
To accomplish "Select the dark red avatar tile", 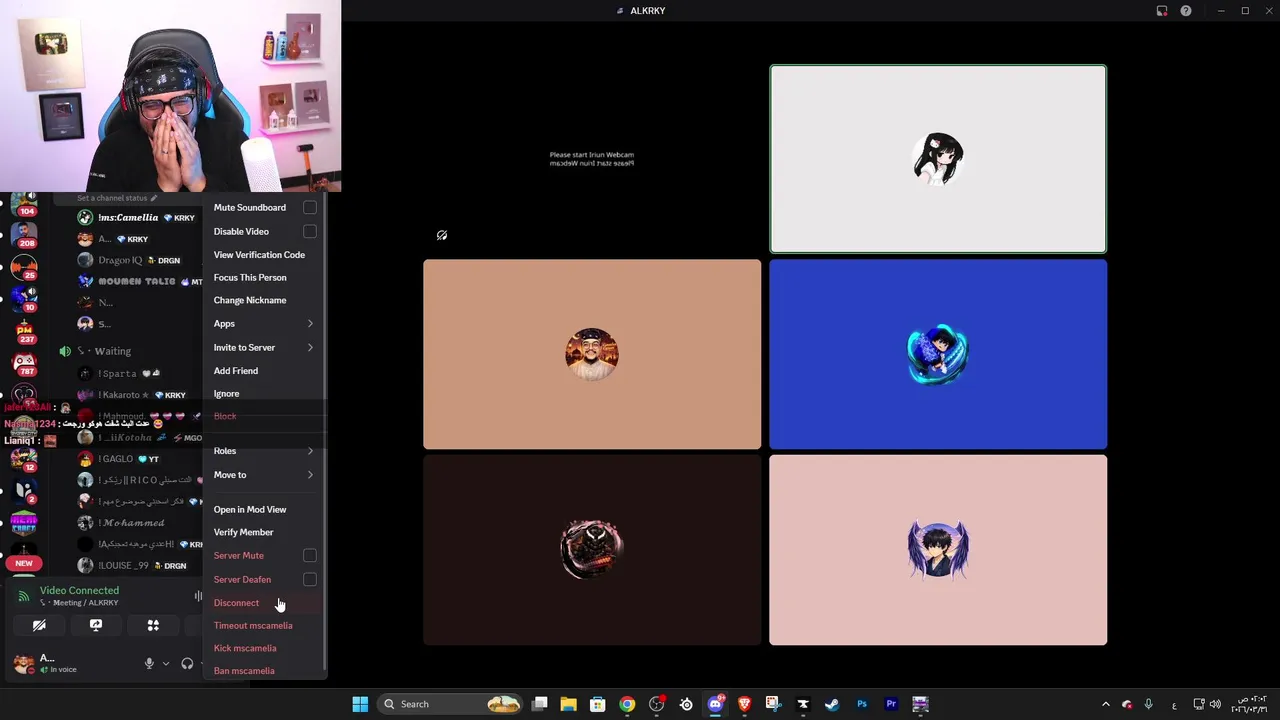I will click(592, 550).
